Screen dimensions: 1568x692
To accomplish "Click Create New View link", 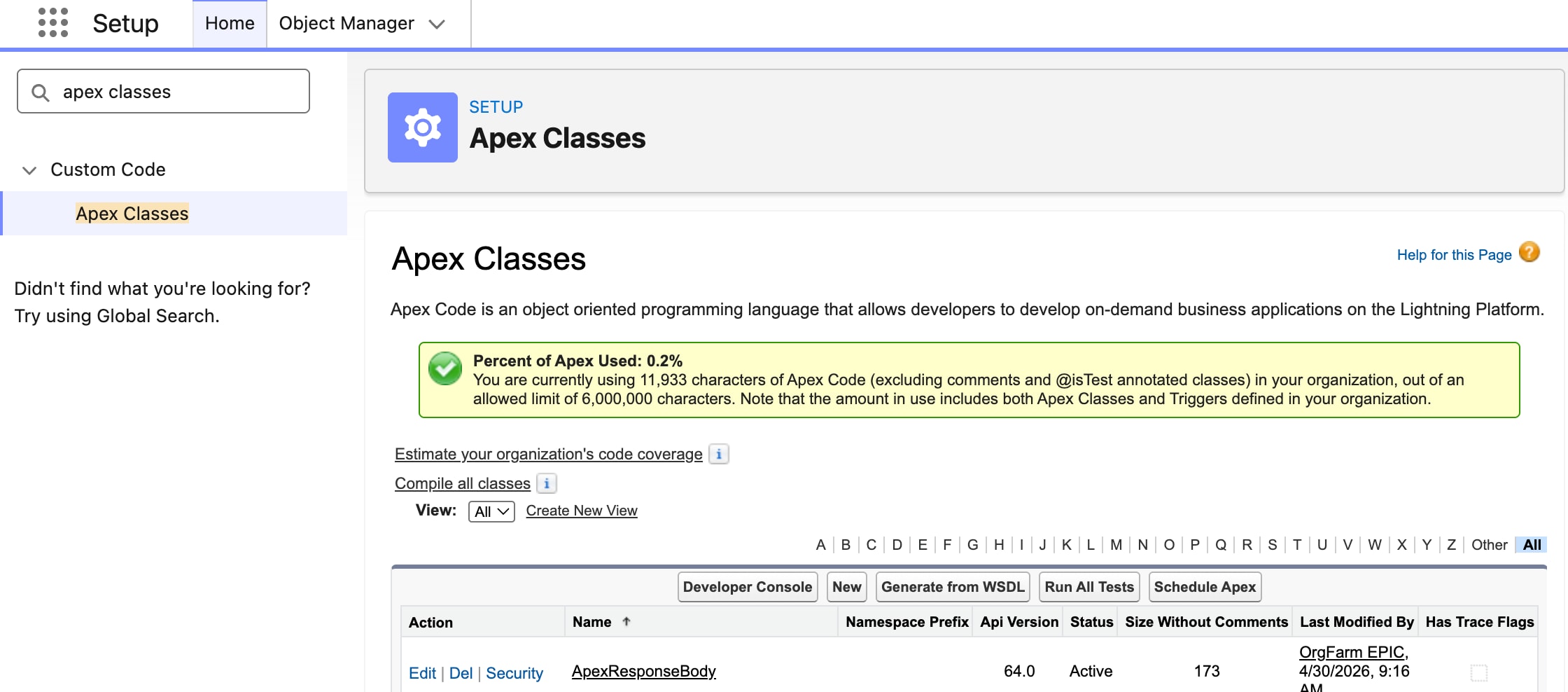I will [582, 511].
